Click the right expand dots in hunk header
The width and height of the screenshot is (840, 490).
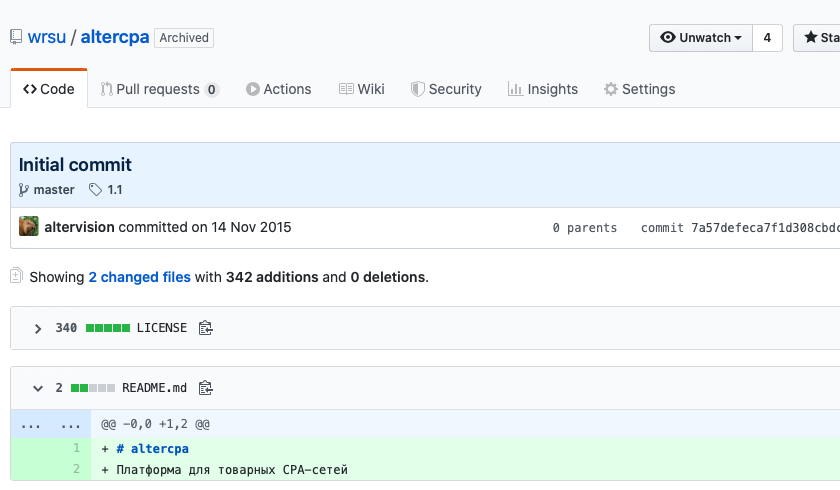coord(71,424)
